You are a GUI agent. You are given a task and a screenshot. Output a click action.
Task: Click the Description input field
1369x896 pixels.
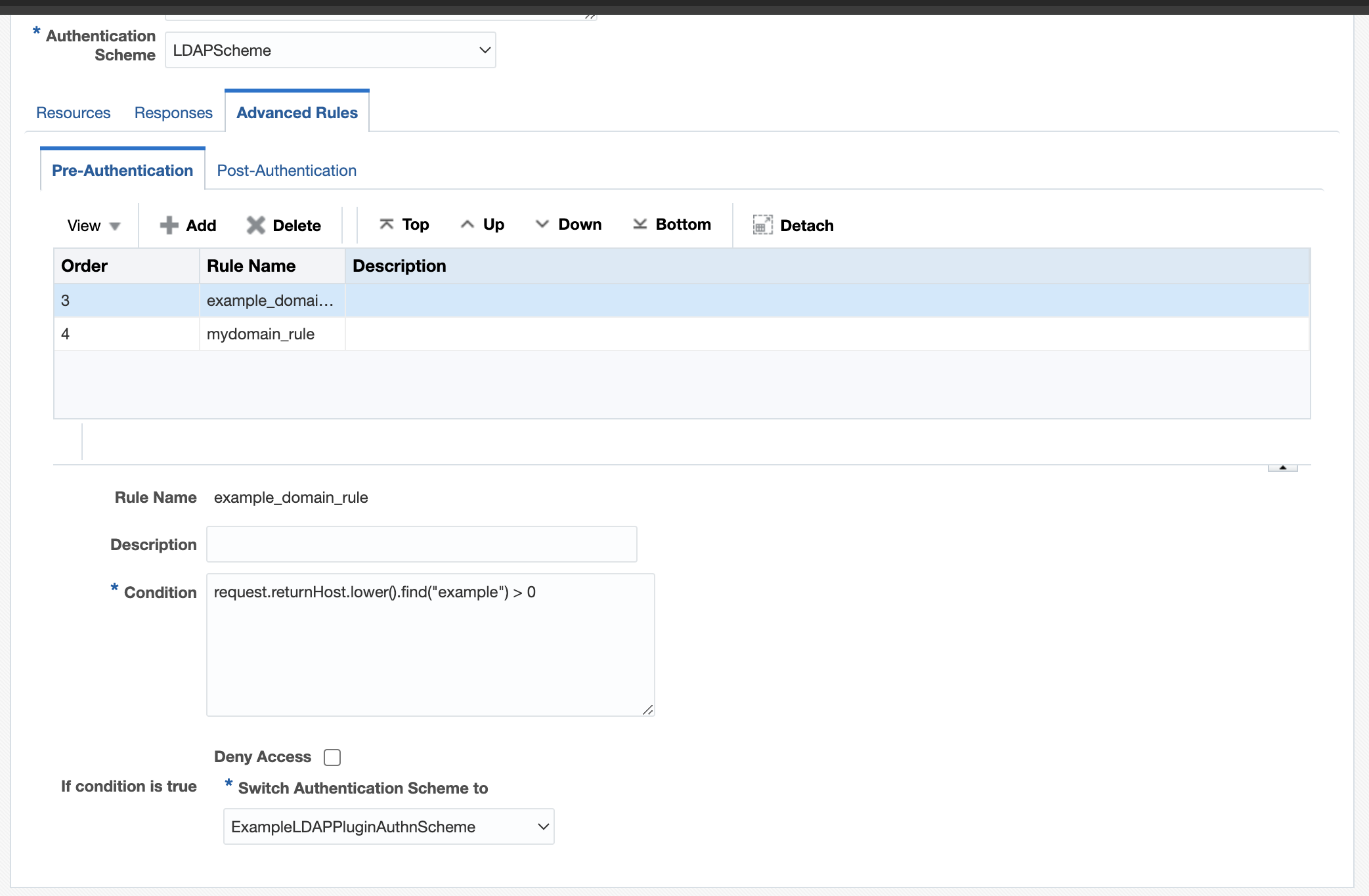422,545
